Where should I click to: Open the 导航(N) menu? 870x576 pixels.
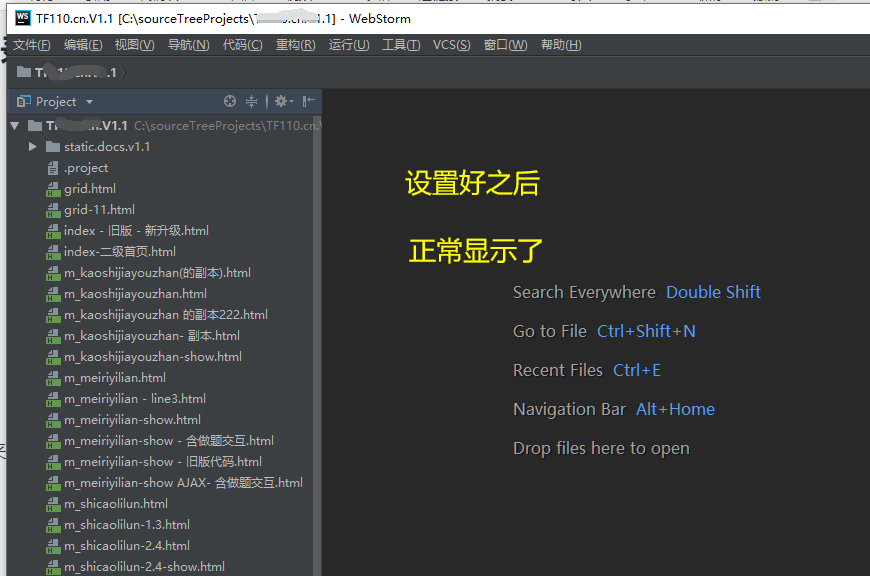[189, 45]
